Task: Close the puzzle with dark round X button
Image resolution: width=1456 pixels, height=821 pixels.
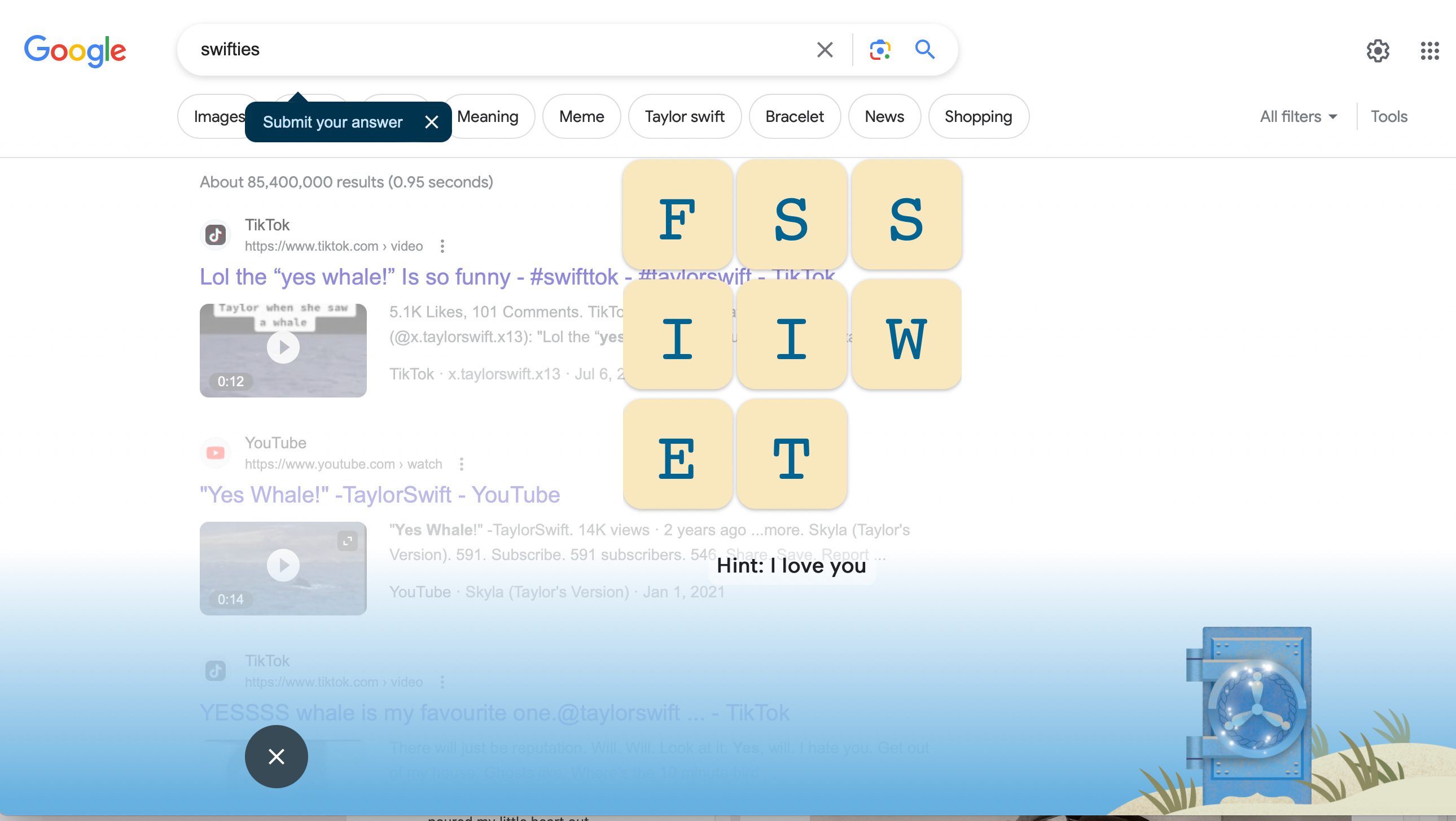Action: 276,756
